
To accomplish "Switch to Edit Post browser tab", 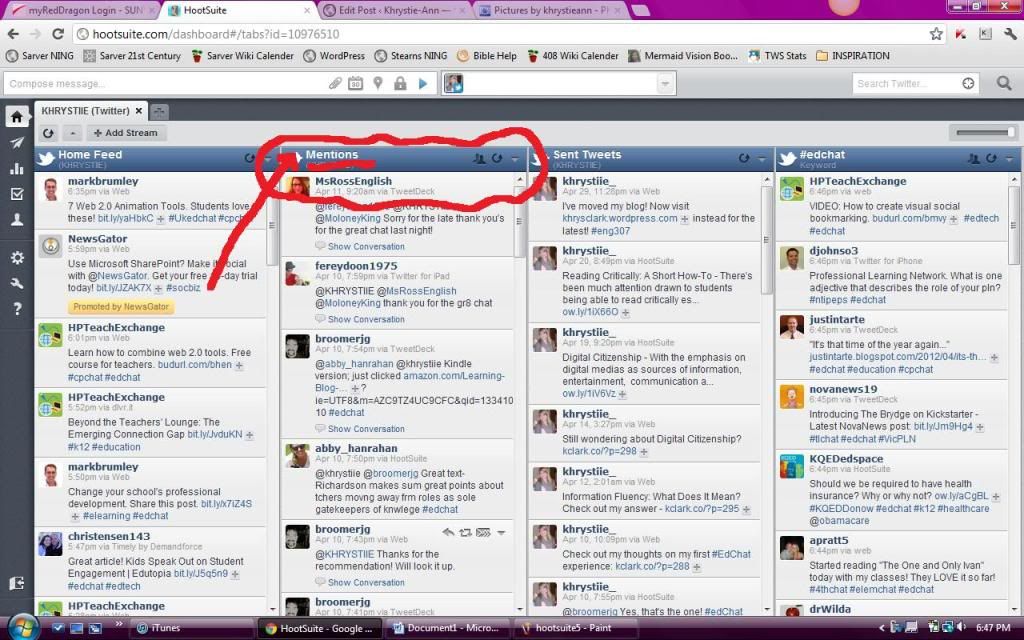I will pos(395,10).
